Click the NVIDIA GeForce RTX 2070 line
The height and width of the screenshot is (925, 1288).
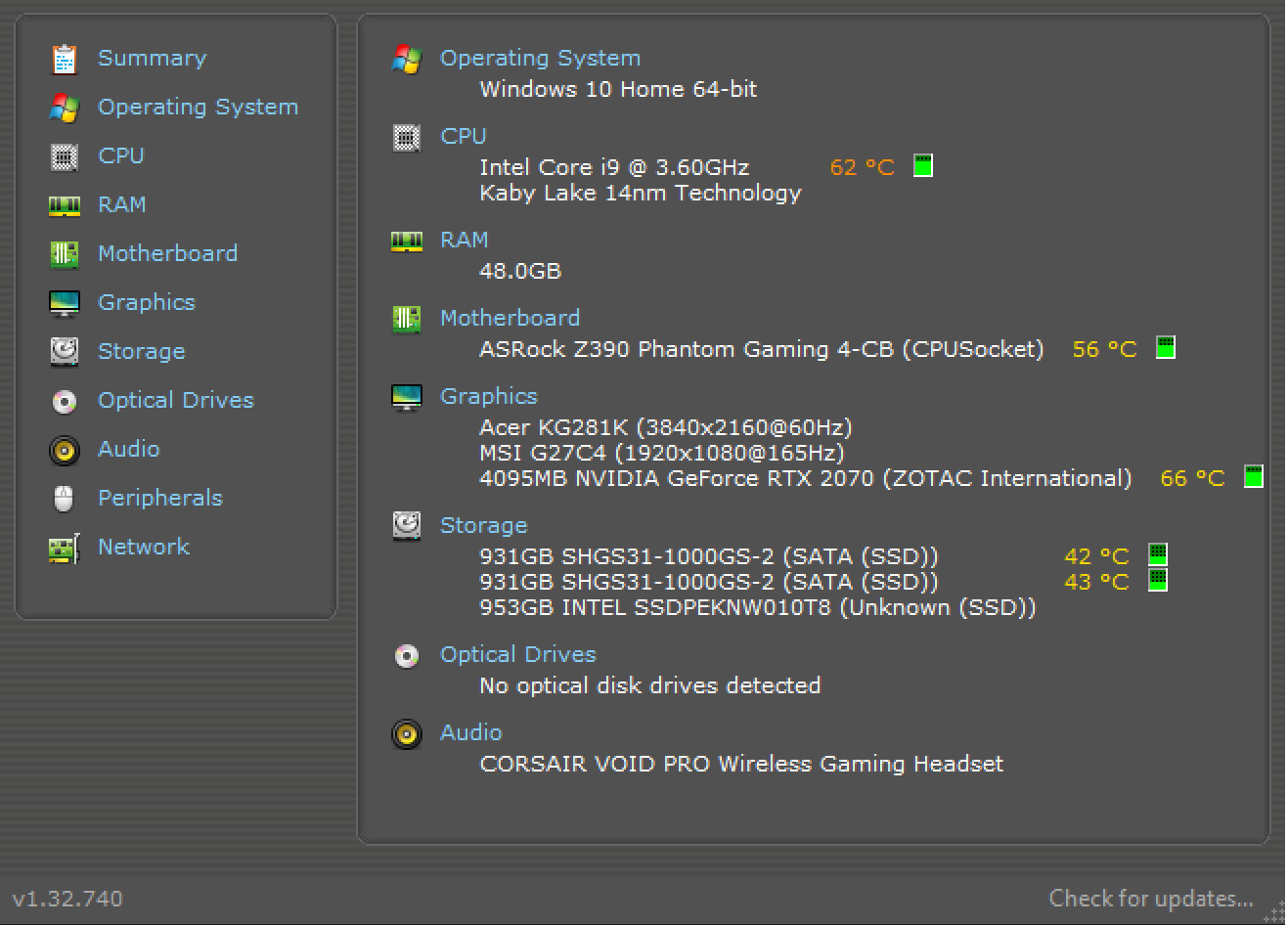tap(806, 479)
